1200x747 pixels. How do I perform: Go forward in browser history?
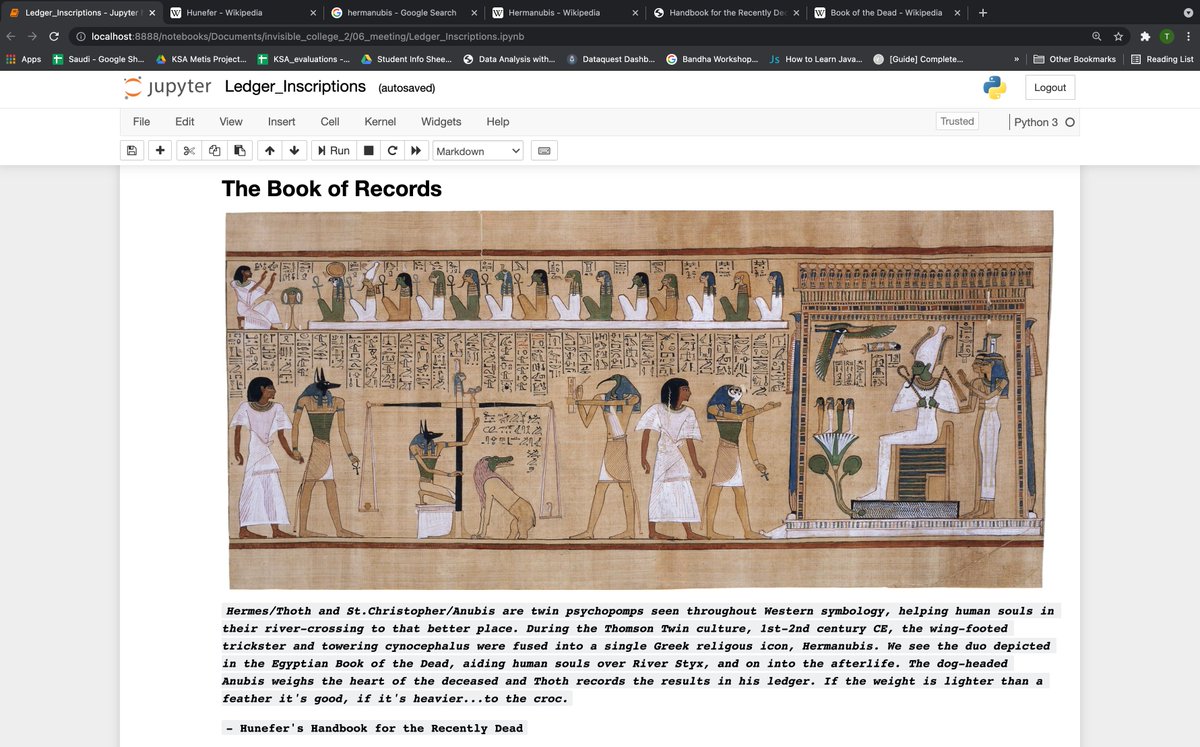click(32, 36)
